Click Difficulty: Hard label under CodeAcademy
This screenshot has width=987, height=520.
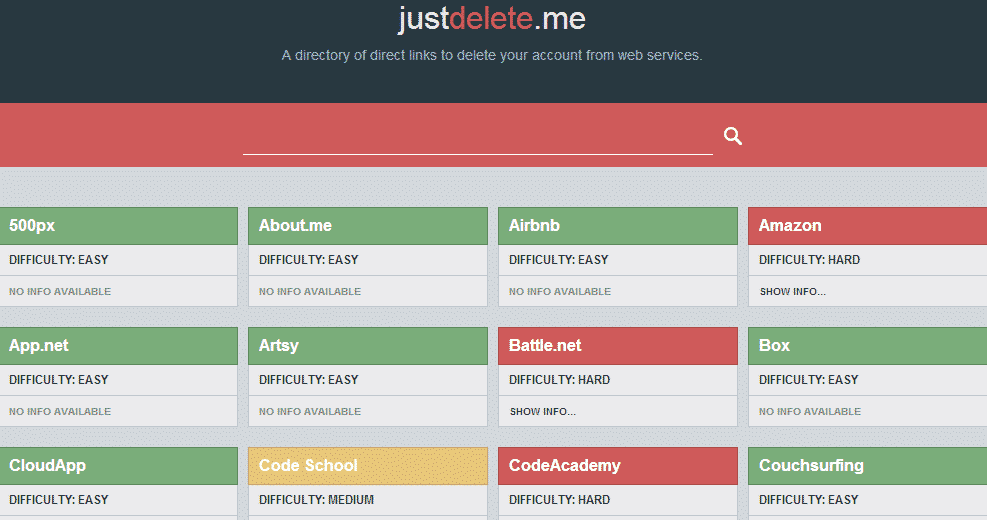[x=559, y=500]
